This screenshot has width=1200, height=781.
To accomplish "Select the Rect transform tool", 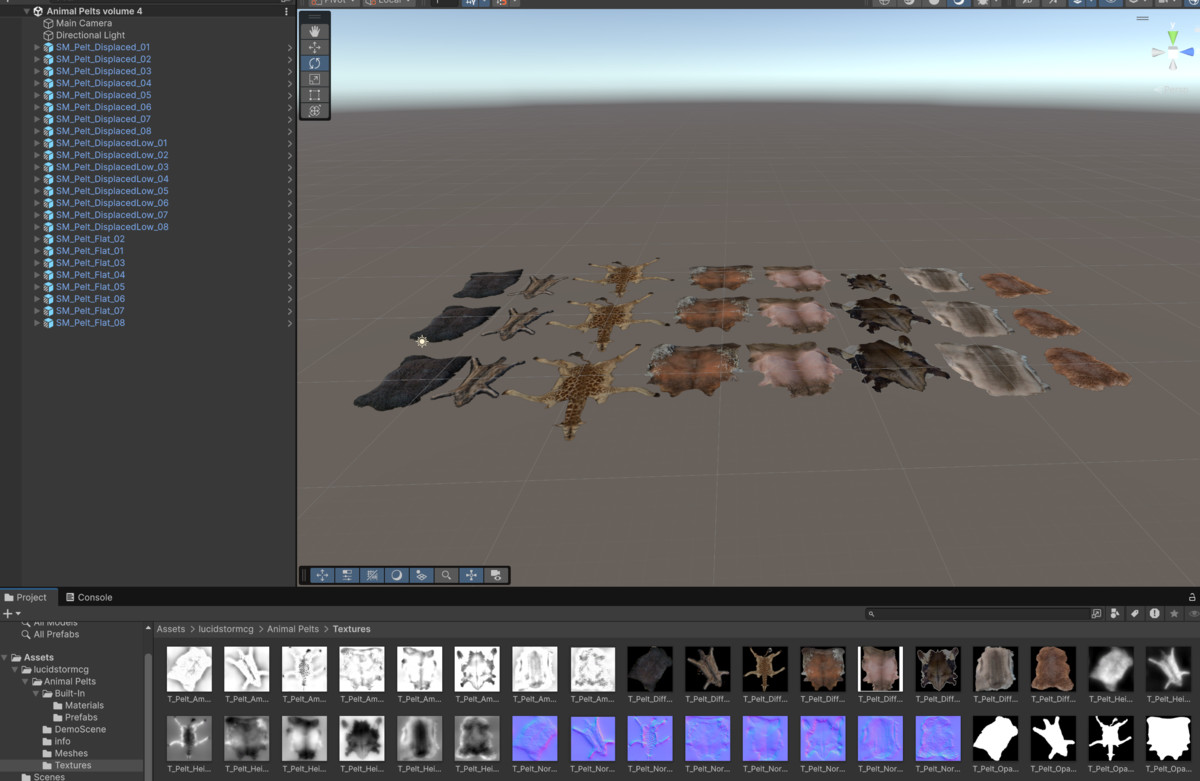I will pyautogui.click(x=314, y=95).
